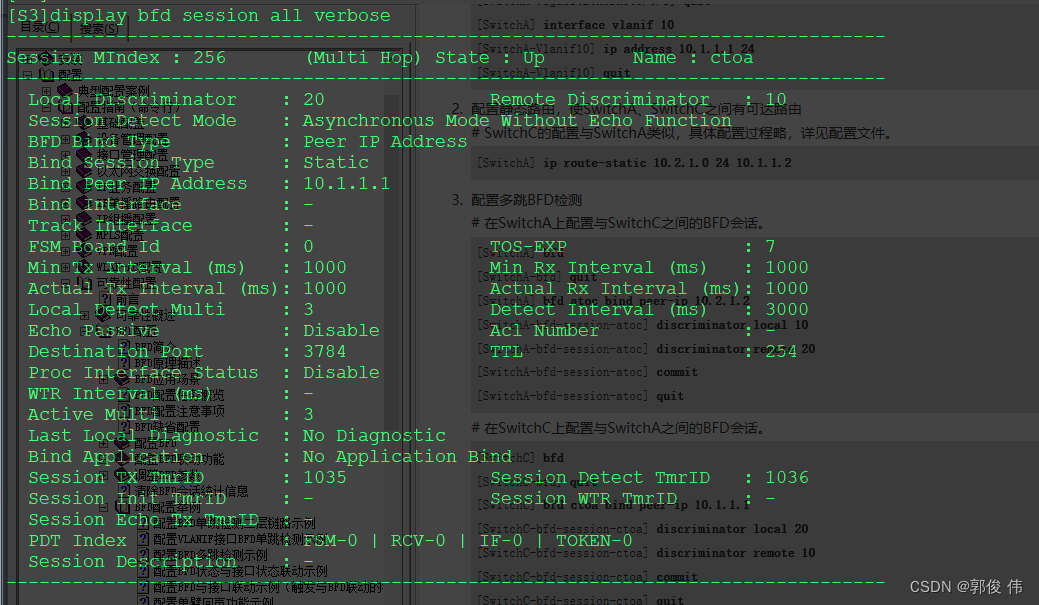Select the 可靠性配置 tree item
The width and height of the screenshot is (1039, 605).
pyautogui.click(x=126, y=283)
